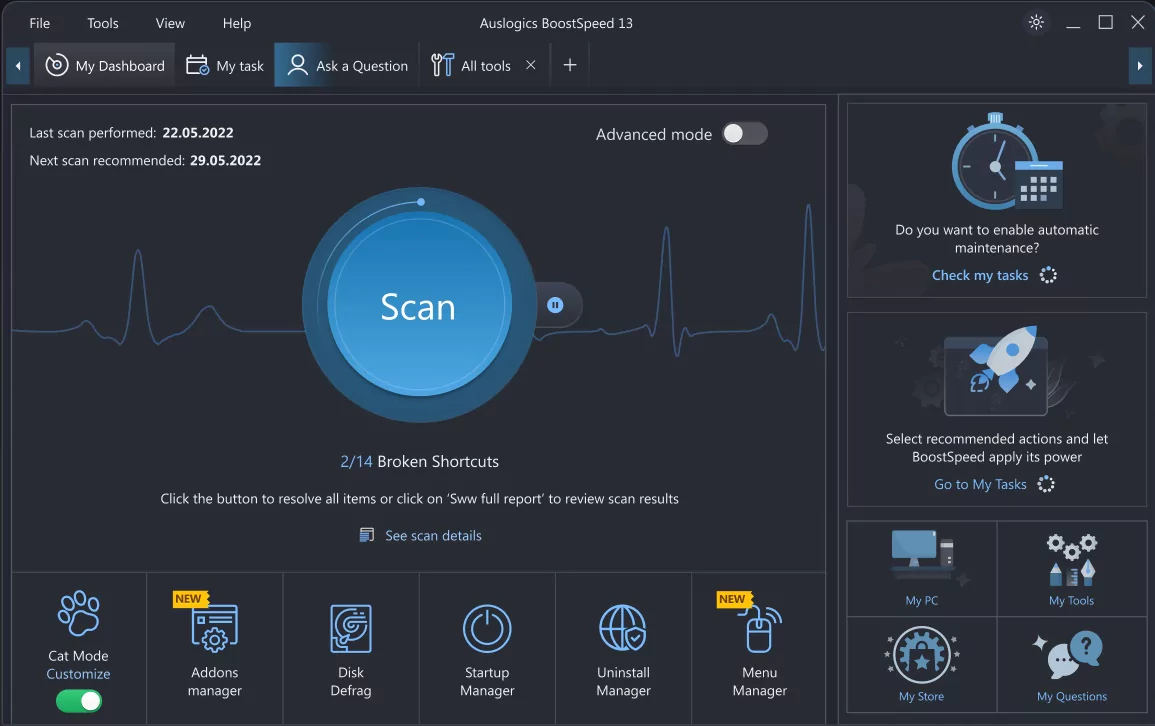Click the Cat Mode paw icon

pyautogui.click(x=79, y=613)
